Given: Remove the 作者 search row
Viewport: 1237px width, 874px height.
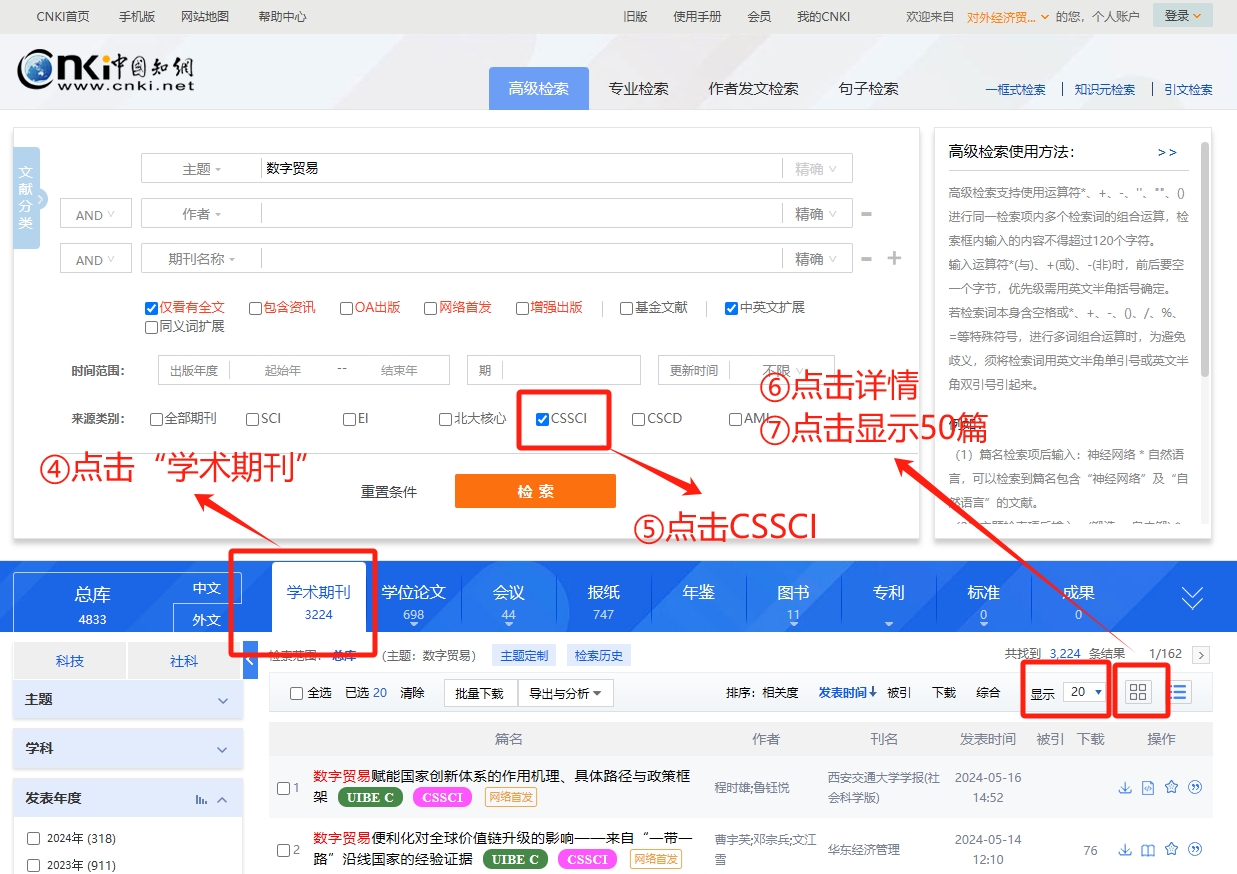Looking at the screenshot, I should (x=866, y=214).
